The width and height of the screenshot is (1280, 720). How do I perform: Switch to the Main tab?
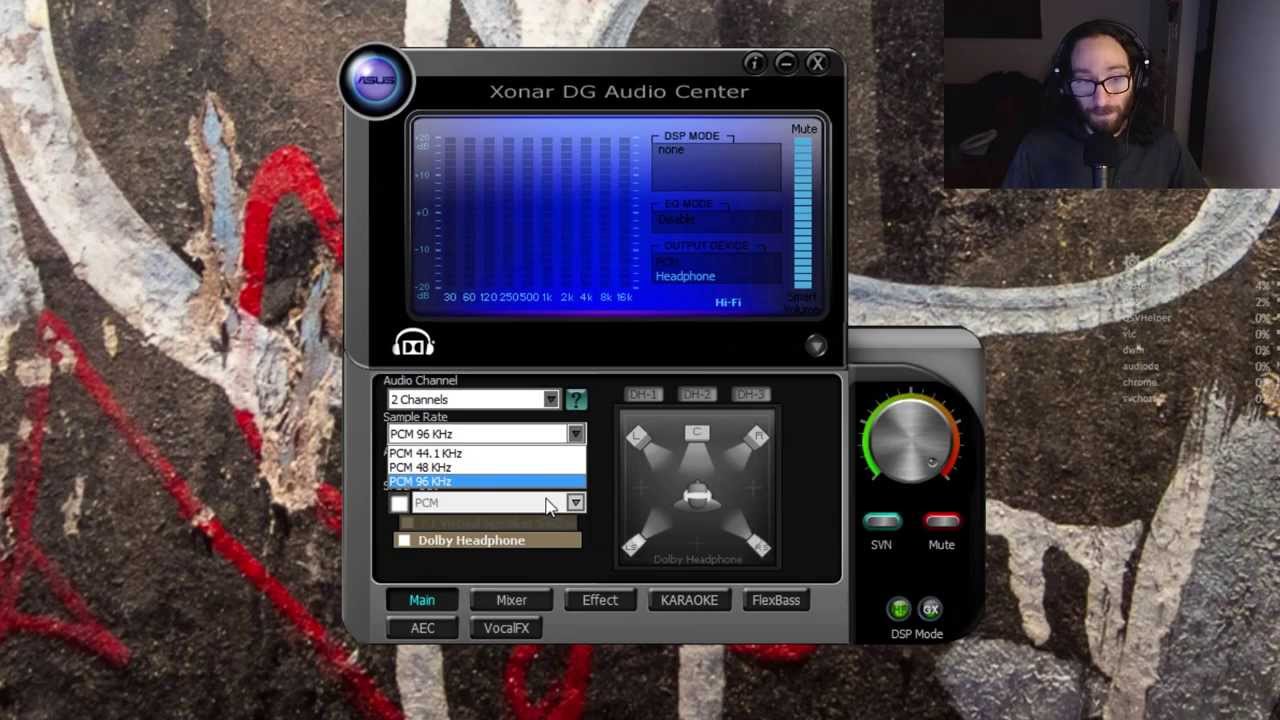422,600
